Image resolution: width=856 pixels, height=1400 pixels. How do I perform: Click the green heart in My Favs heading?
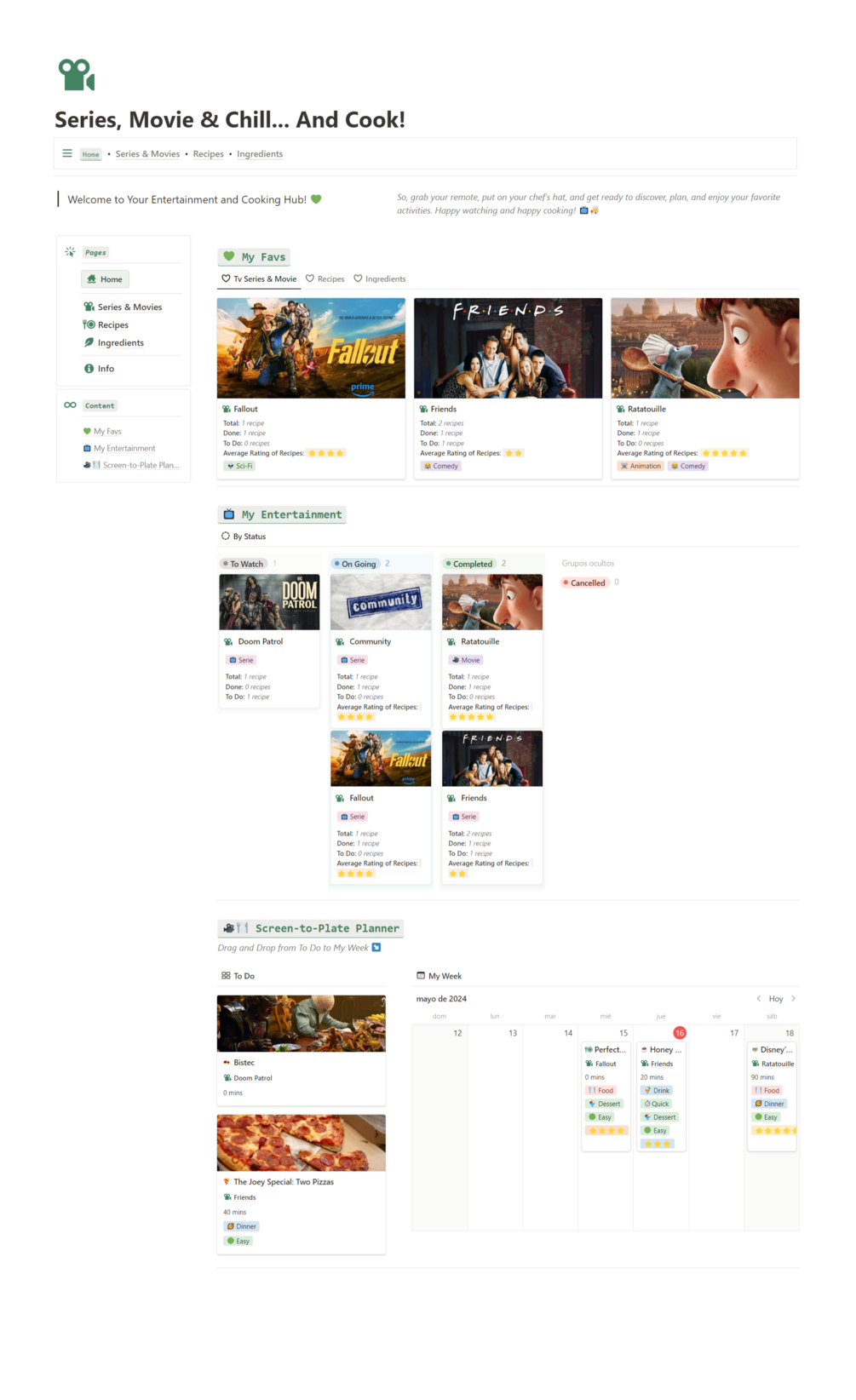coord(229,256)
